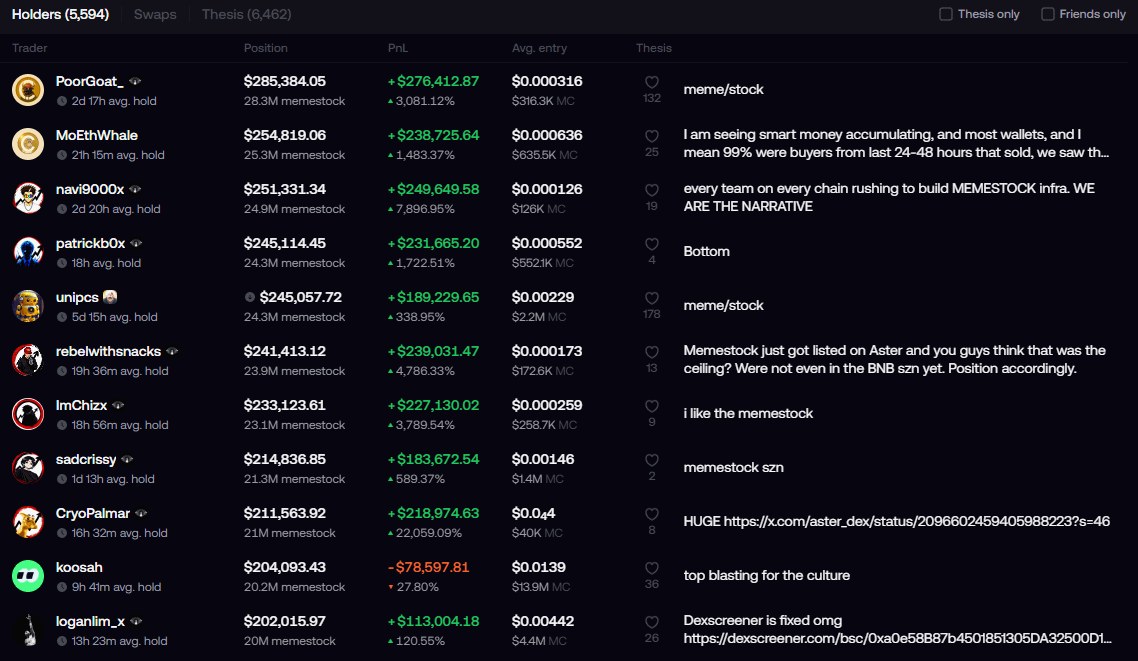Open sadcrissy's avatar

click(28, 468)
